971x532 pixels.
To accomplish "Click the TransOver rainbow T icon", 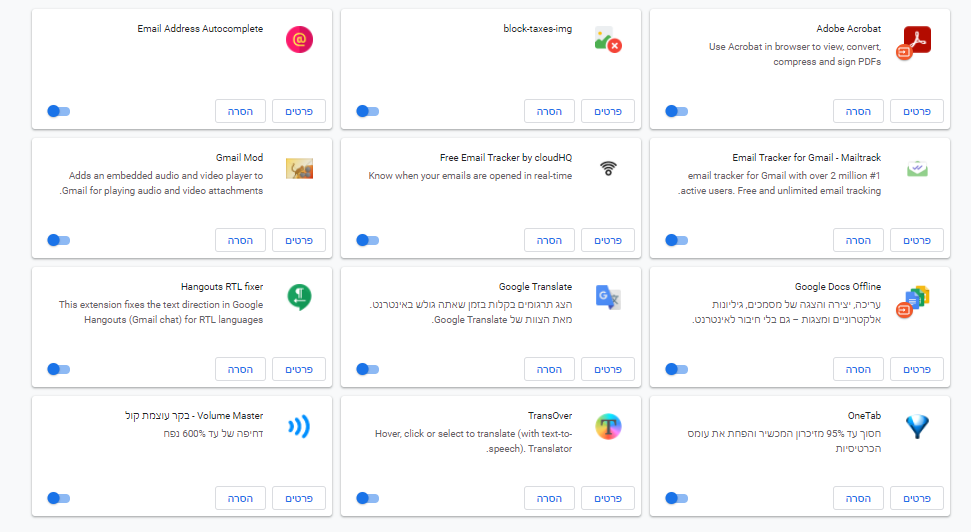I will (x=608, y=426).
